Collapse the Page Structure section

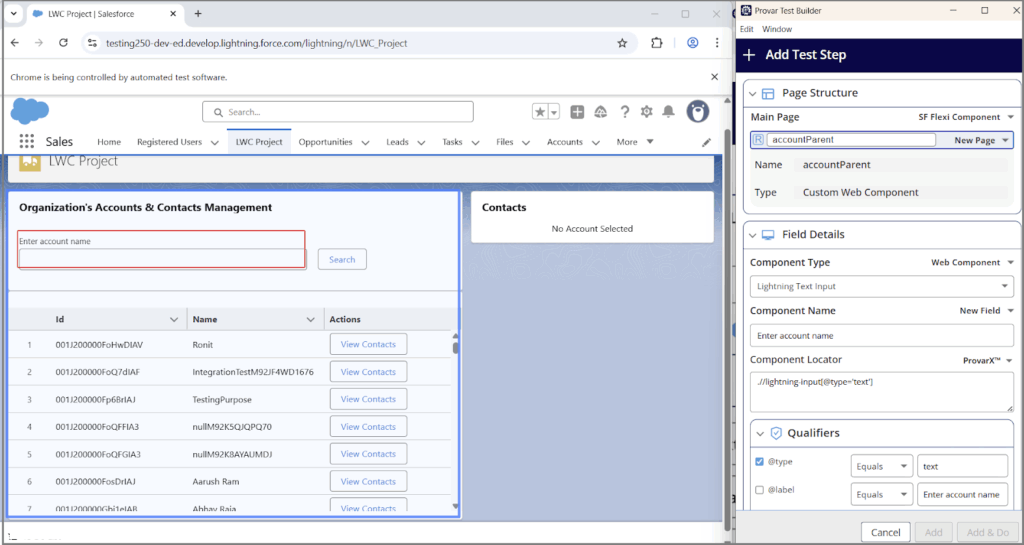753,93
